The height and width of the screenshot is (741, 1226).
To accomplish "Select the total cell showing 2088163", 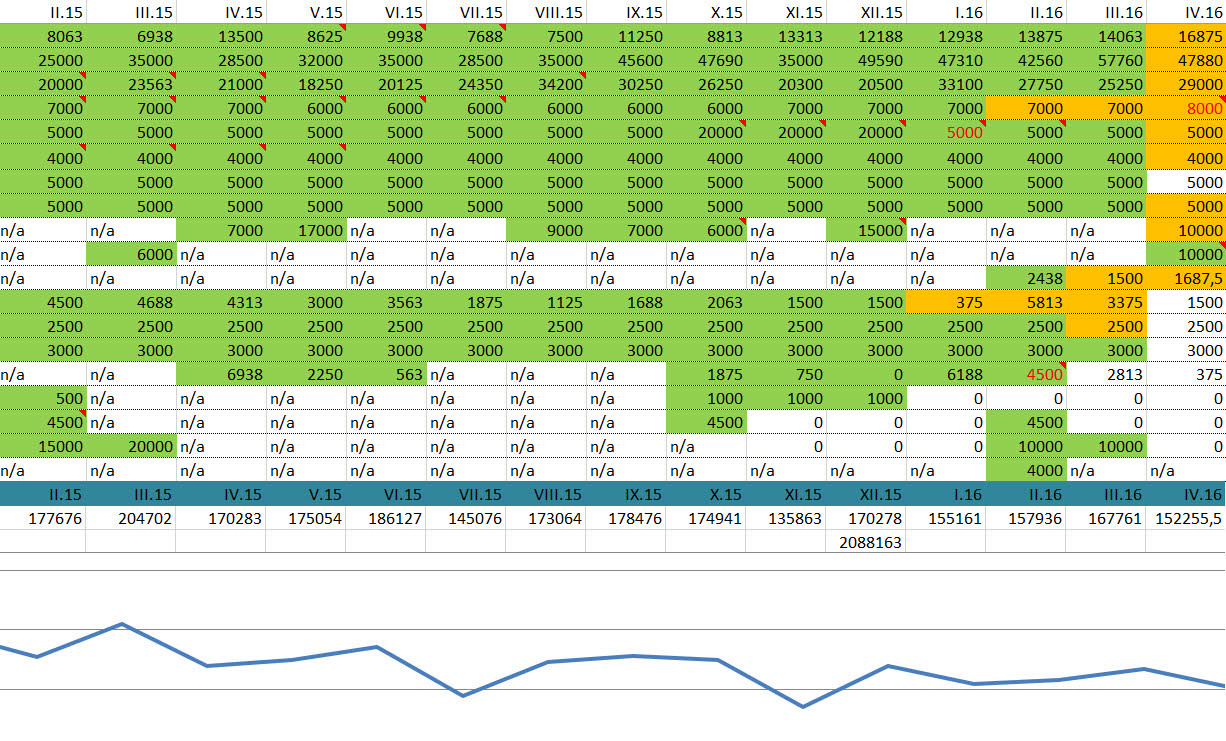I will click(x=866, y=542).
